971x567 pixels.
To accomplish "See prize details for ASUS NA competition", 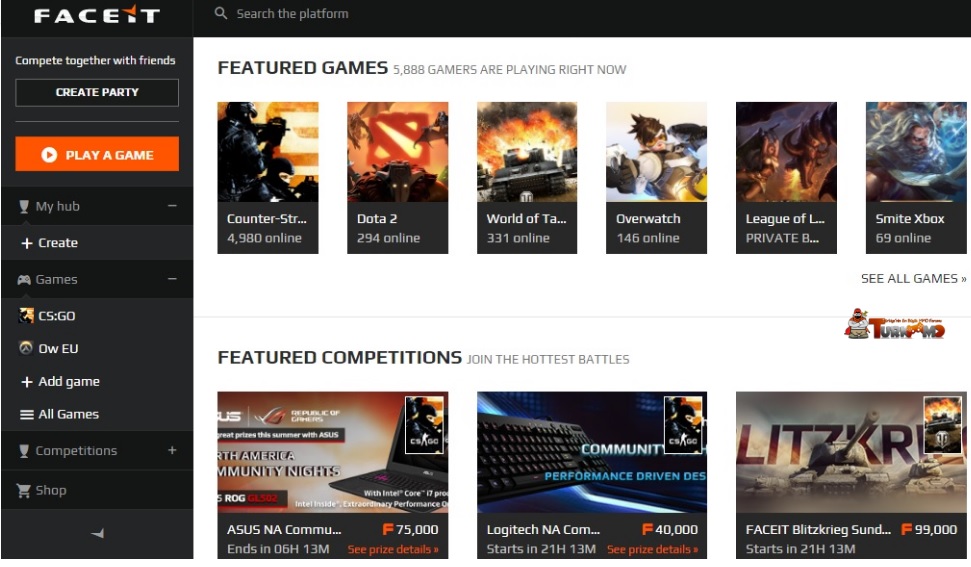I will (393, 549).
